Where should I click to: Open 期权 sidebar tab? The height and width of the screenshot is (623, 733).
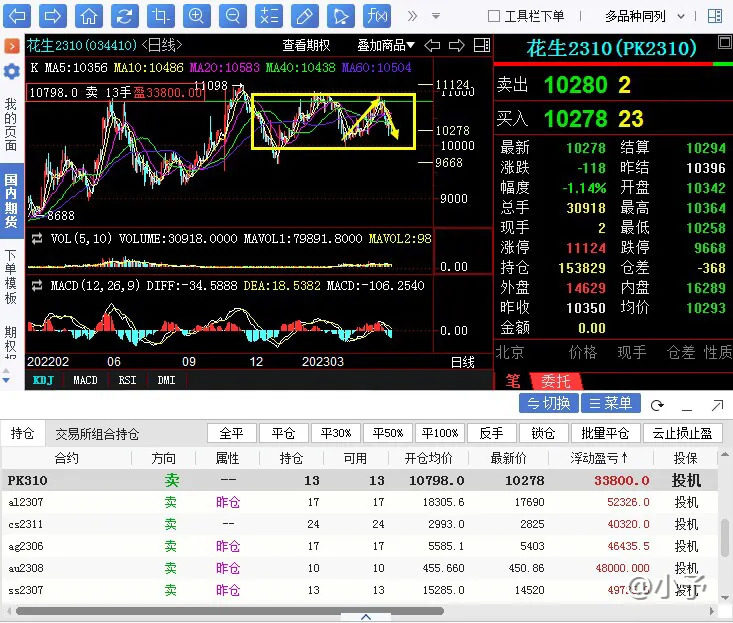11,342
